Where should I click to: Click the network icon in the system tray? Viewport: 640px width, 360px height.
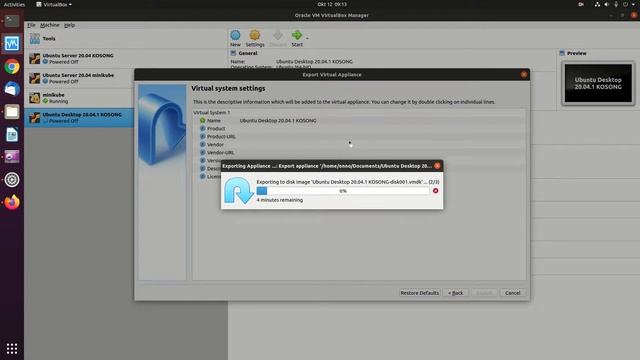tap(597, 4)
